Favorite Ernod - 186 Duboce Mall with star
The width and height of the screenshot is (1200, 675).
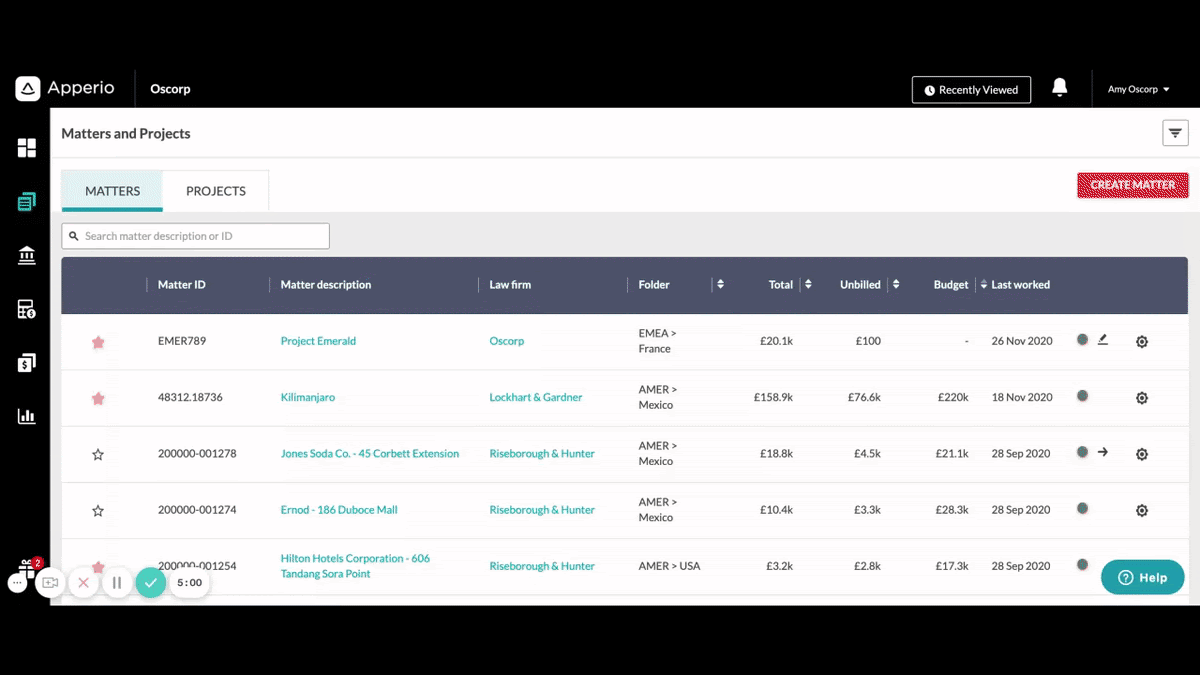pyautogui.click(x=98, y=510)
